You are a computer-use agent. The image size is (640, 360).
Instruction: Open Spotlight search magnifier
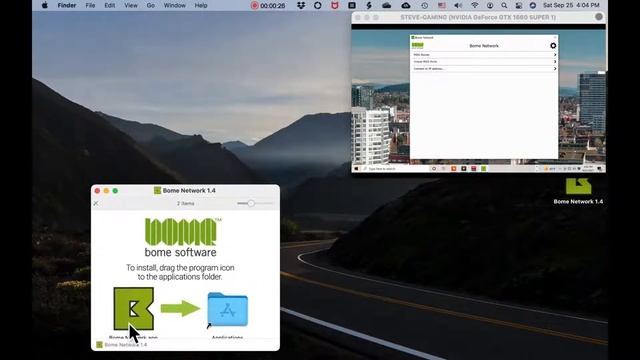click(x=504, y=5)
